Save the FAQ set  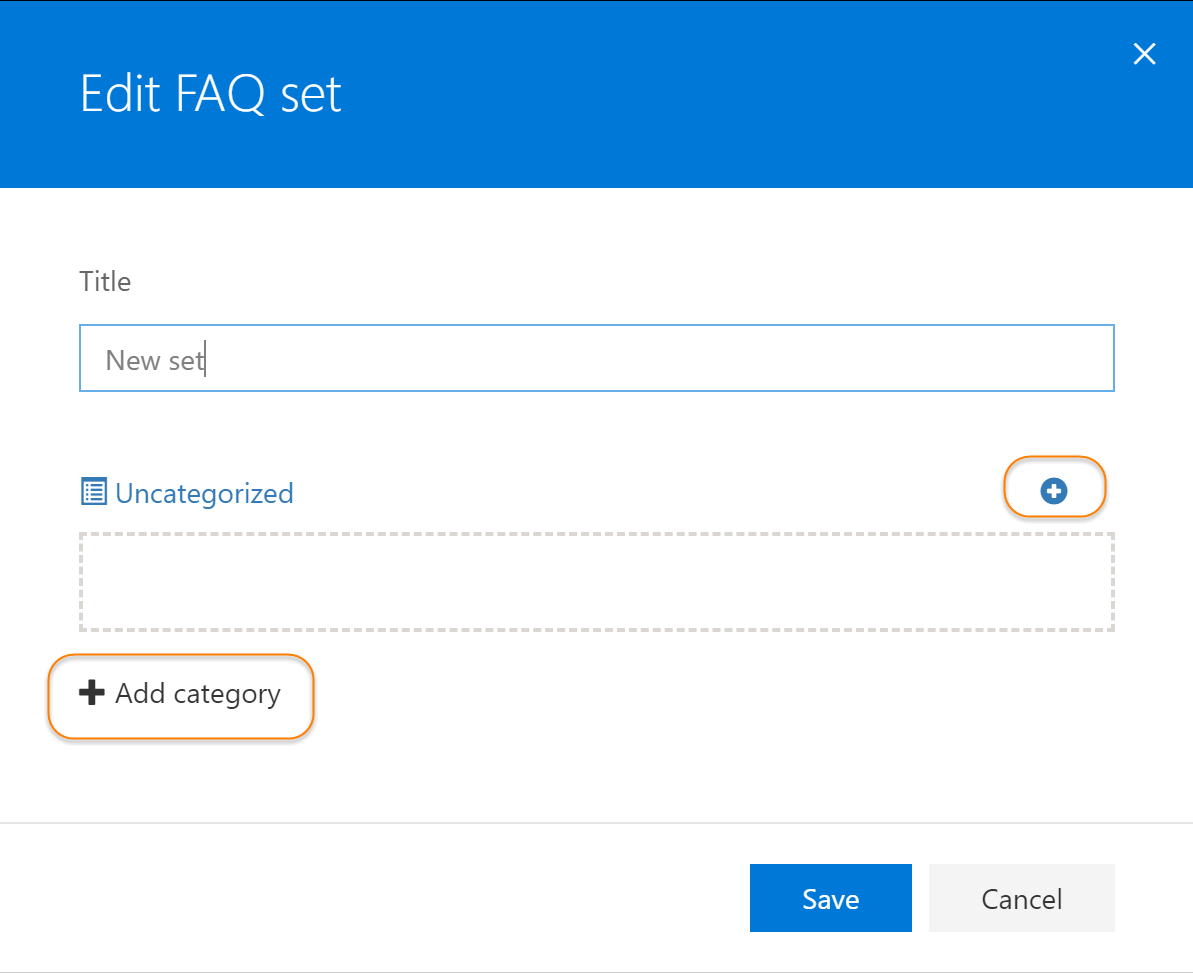click(x=830, y=898)
